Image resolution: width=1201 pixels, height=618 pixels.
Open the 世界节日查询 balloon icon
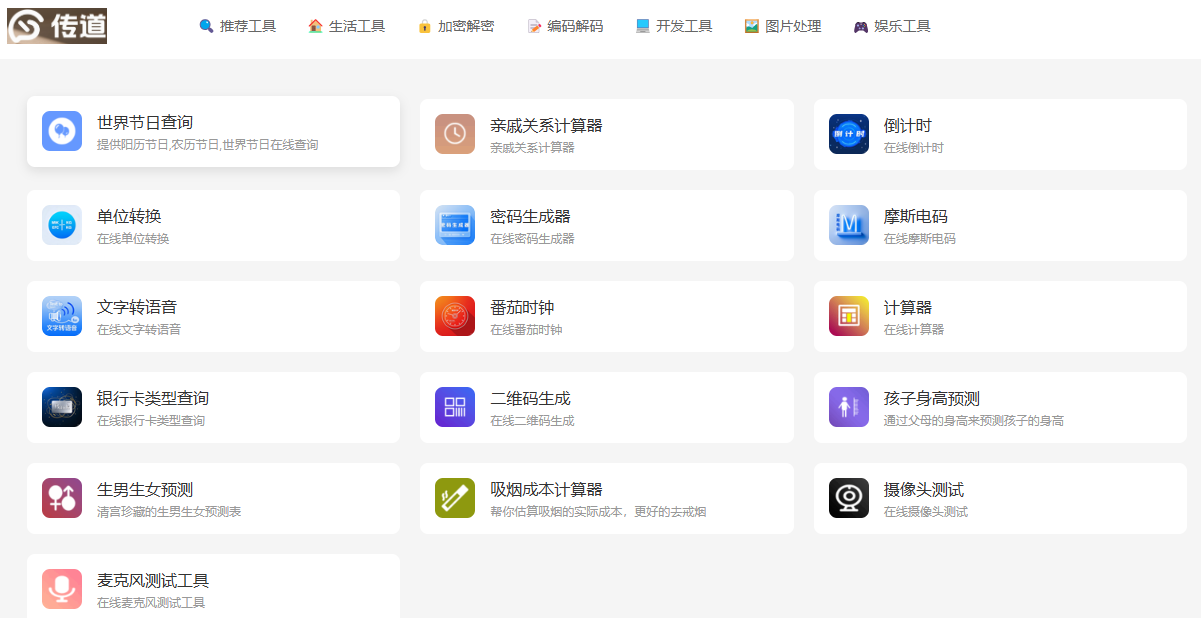pyautogui.click(x=62, y=131)
